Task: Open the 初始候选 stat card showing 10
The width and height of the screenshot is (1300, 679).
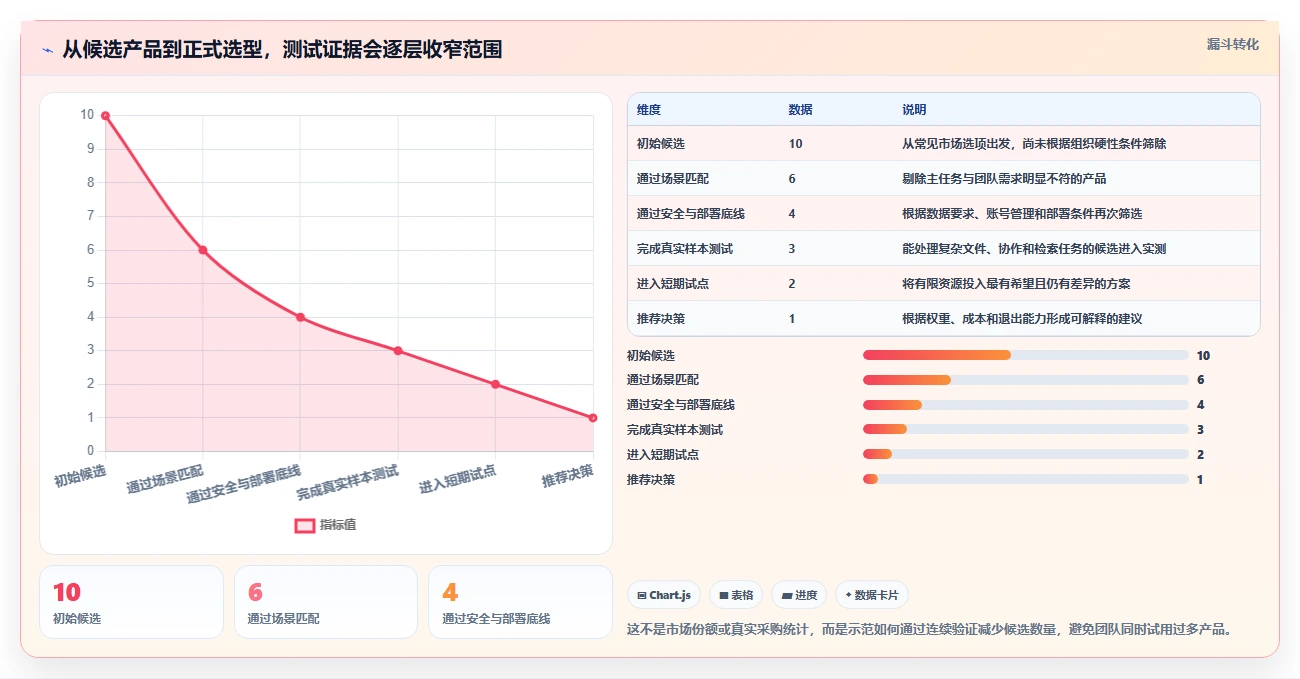Action: point(131,602)
